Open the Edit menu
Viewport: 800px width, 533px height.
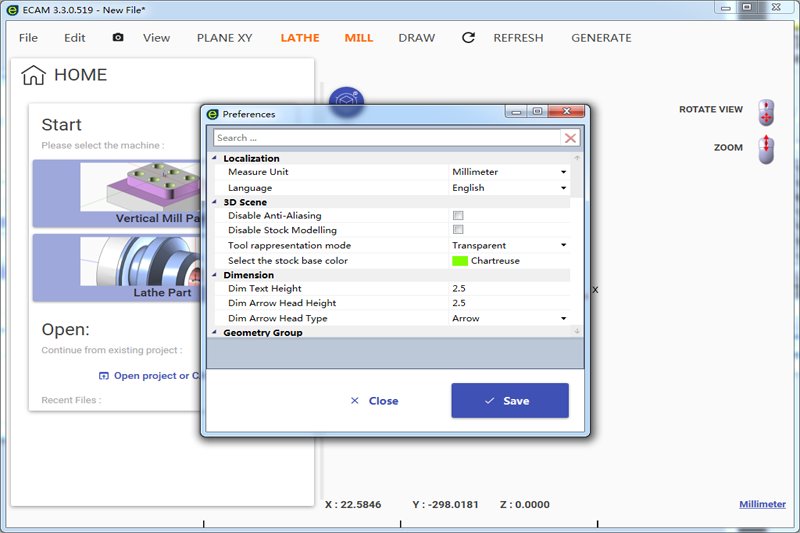pyautogui.click(x=74, y=38)
